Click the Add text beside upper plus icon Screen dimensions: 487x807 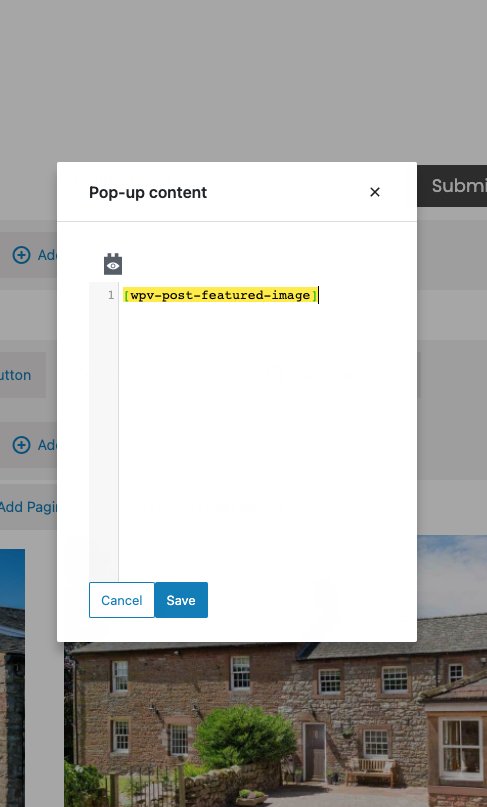point(47,255)
